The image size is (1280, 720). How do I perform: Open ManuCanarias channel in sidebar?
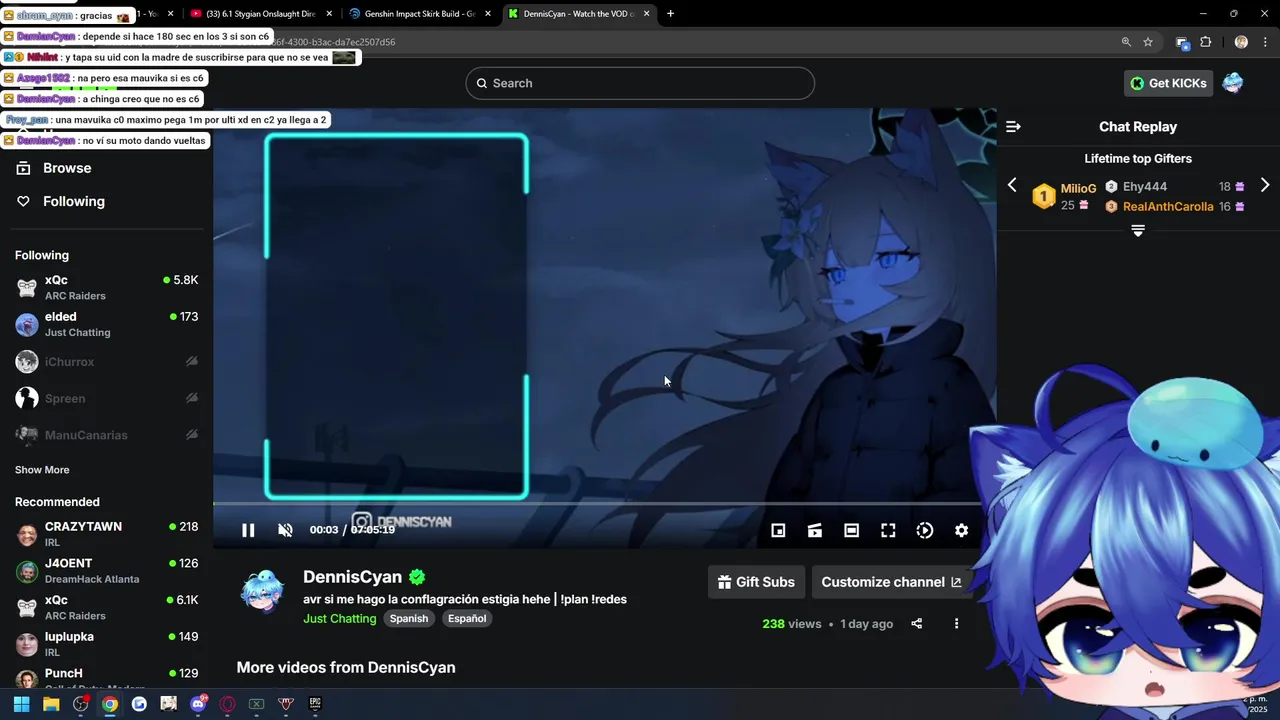click(106, 435)
